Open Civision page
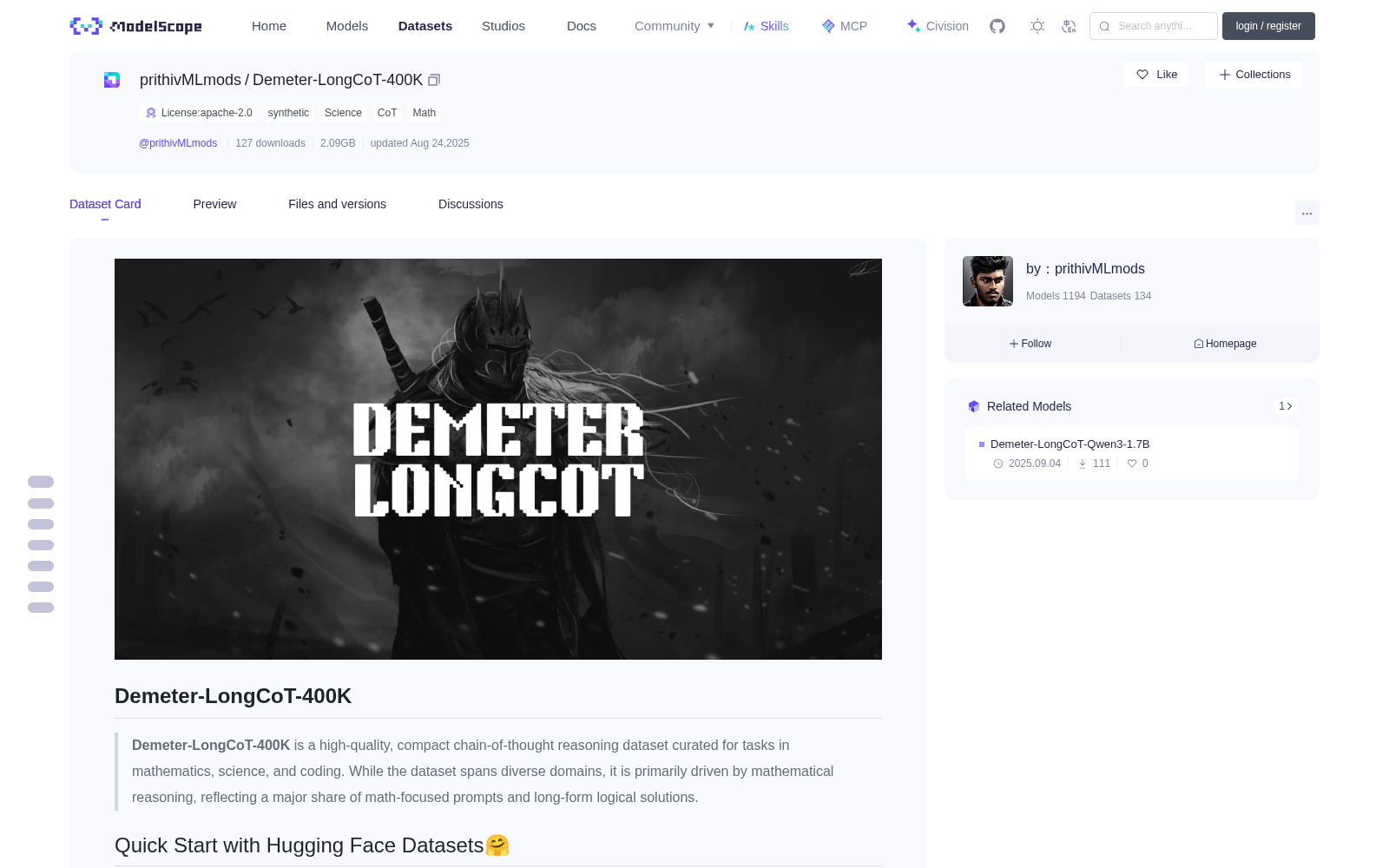 pos(938,26)
